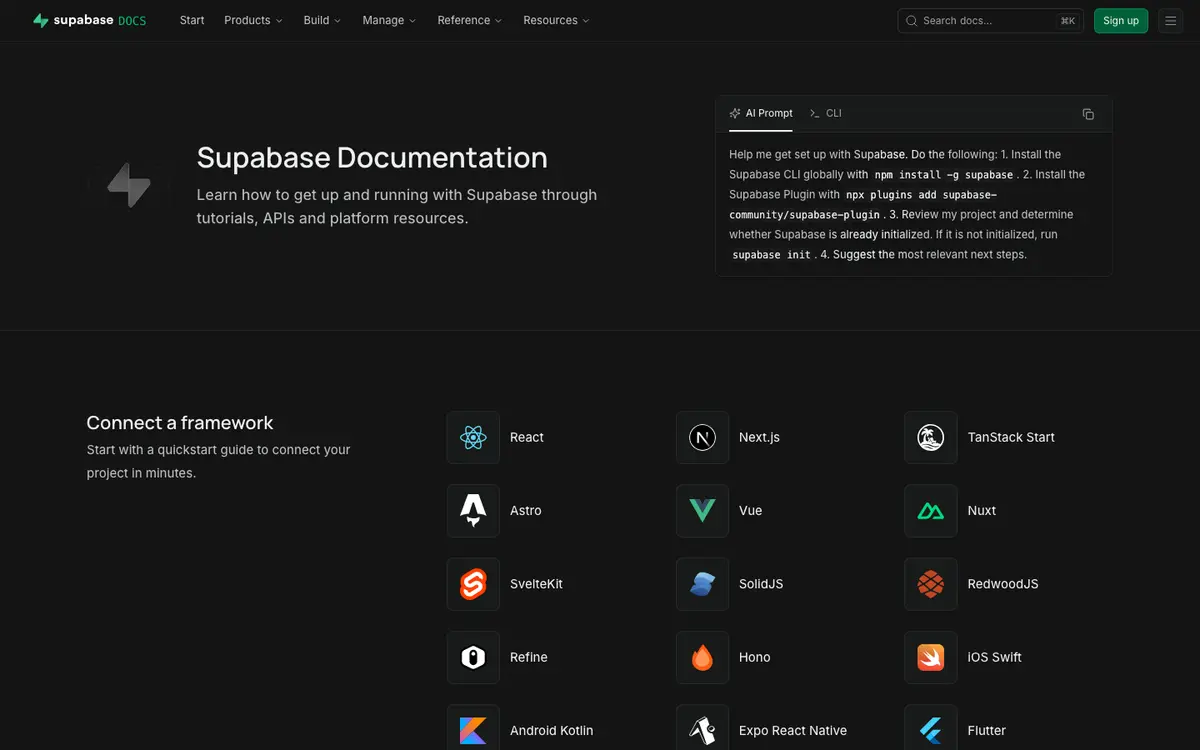Viewport: 1200px width, 750px height.
Task: Open the Flutter quickstart link
Action: coord(987,730)
